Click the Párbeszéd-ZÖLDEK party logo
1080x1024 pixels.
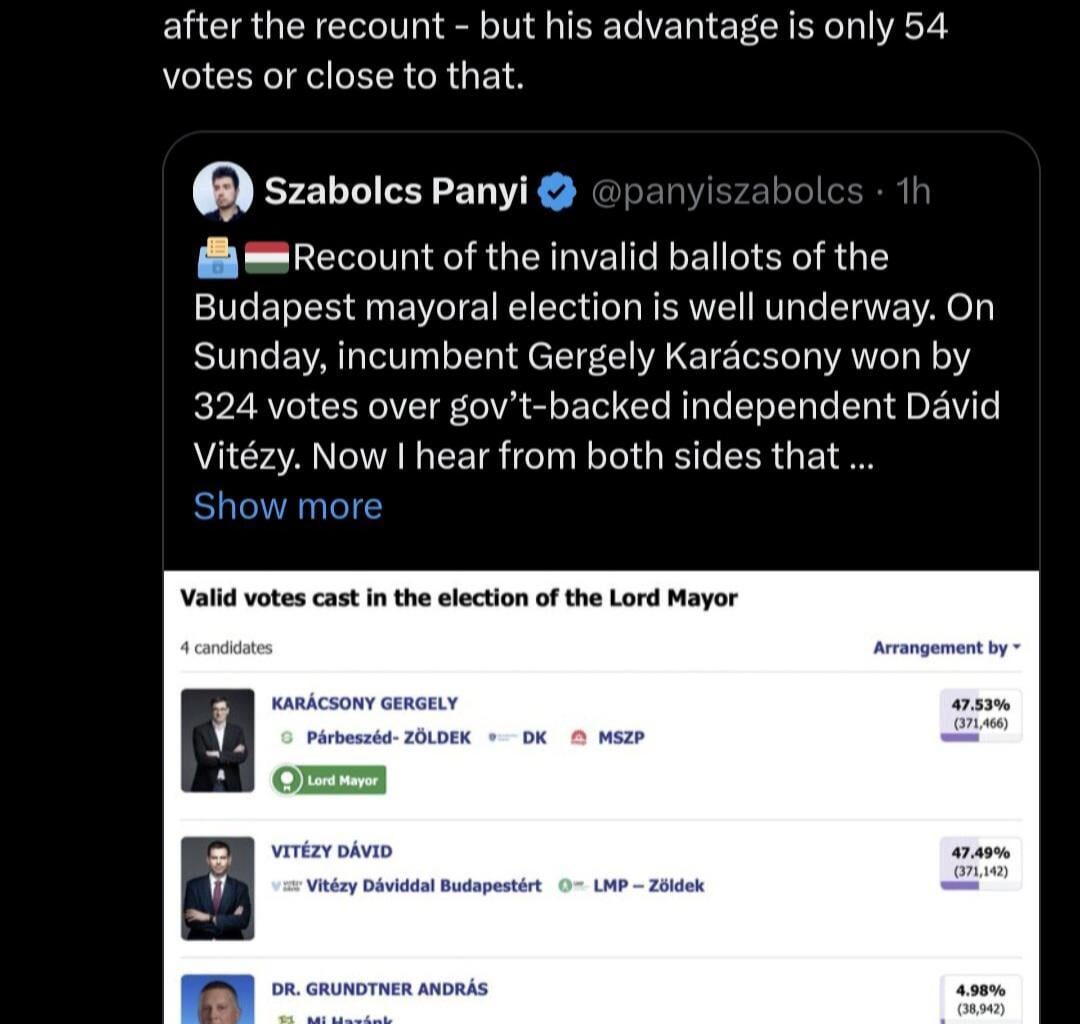click(287, 737)
